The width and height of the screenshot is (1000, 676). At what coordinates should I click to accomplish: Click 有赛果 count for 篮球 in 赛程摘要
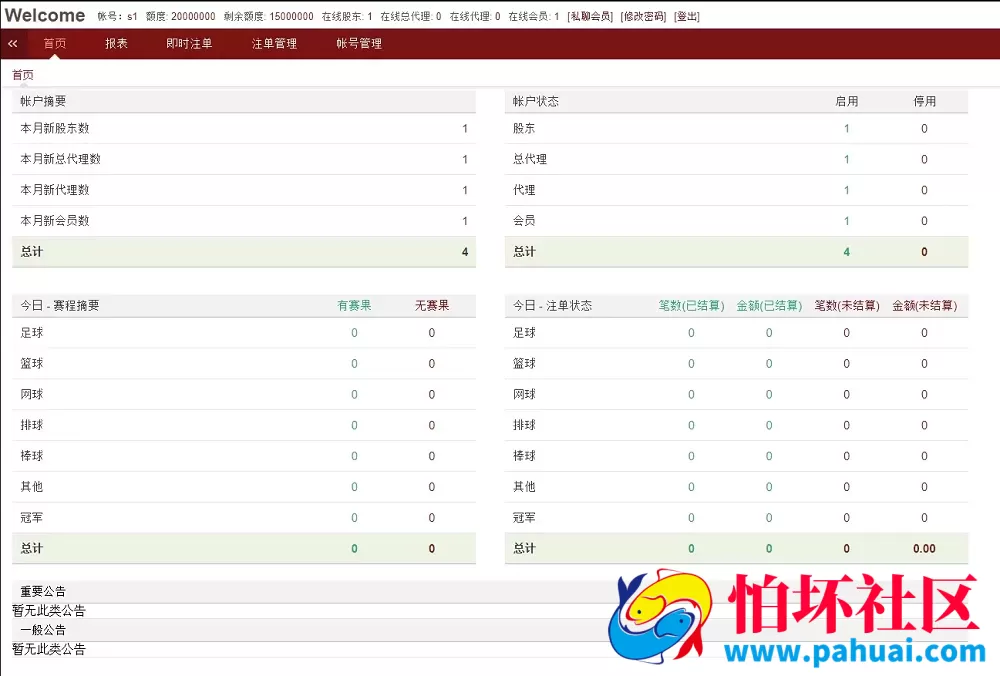tap(354, 364)
